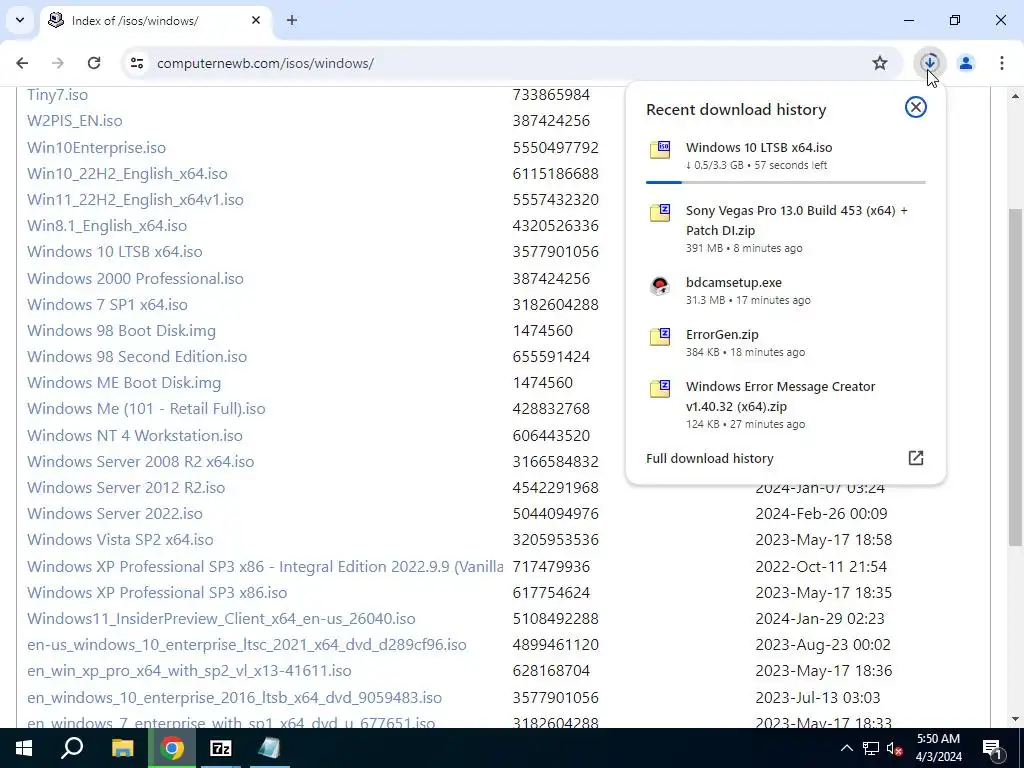Go back to previous page
The height and width of the screenshot is (768, 1024).
click(x=22, y=63)
